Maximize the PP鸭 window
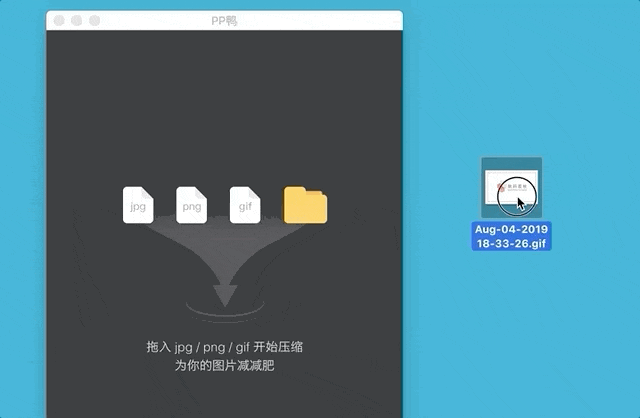The height and width of the screenshot is (418, 640). click(x=95, y=20)
